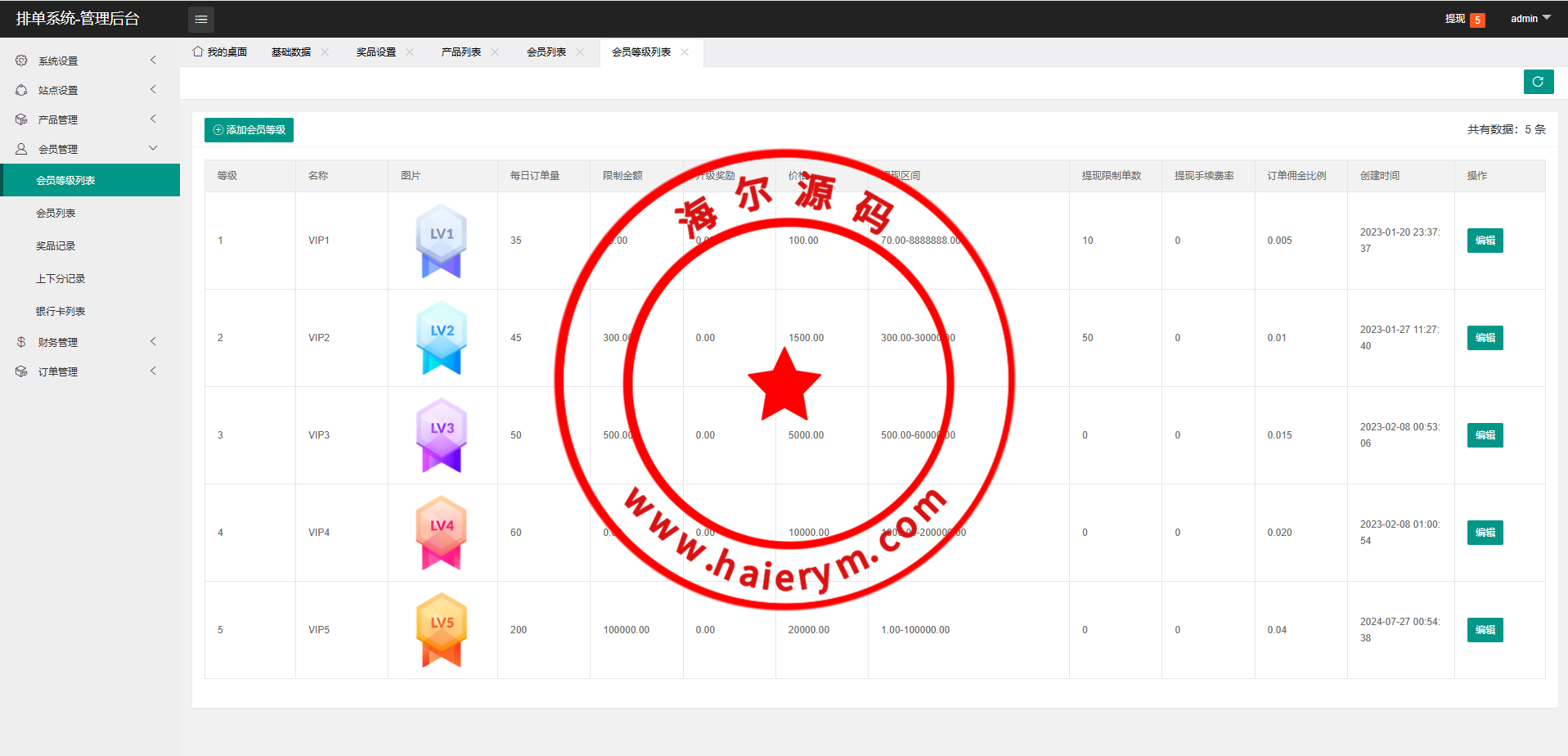Image resolution: width=1568 pixels, height=756 pixels.
Task: Click the 提现 notification badge
Action: (x=1477, y=20)
